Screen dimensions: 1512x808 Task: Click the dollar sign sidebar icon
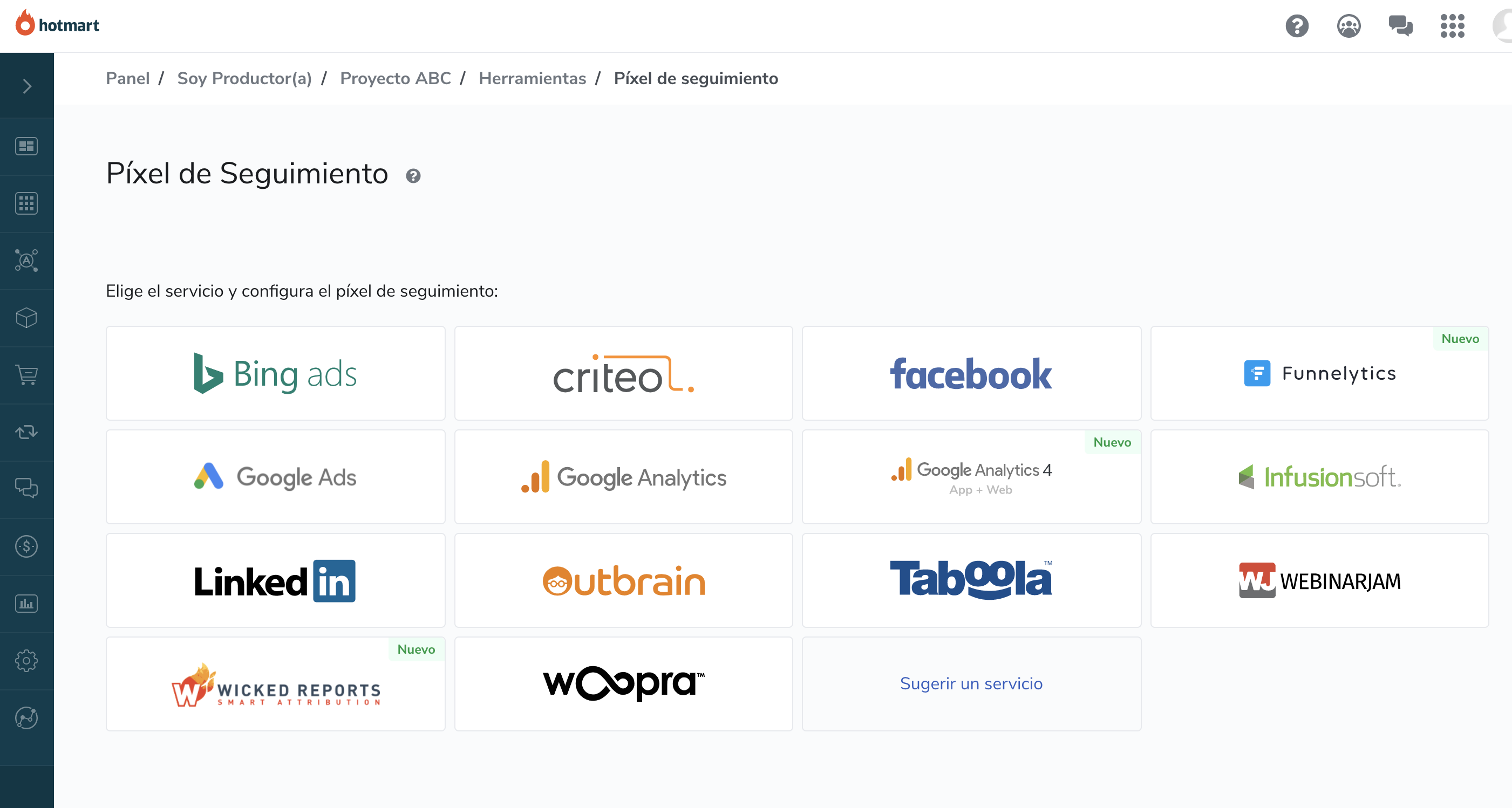[26, 546]
